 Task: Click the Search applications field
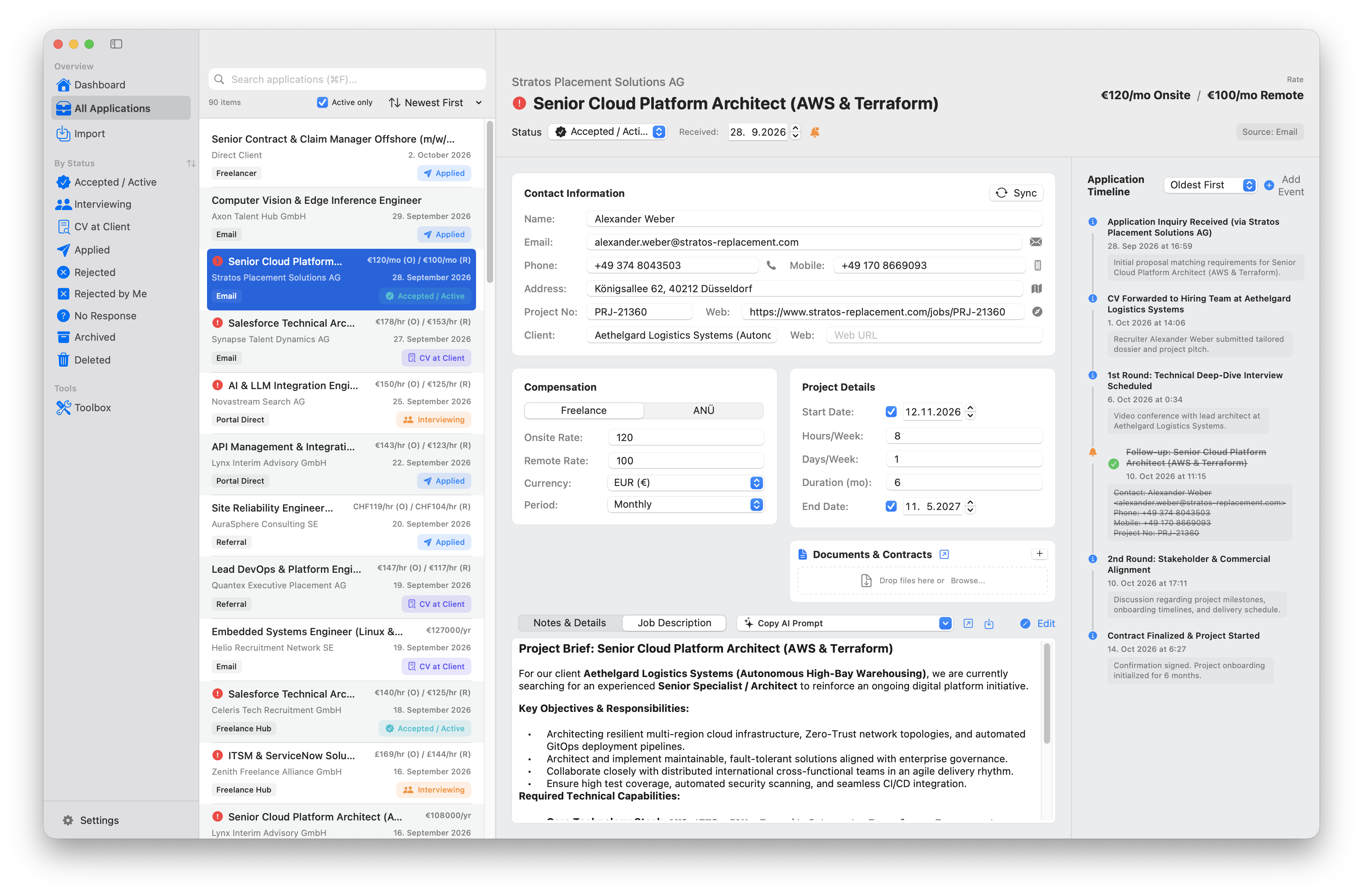pyautogui.click(x=347, y=79)
